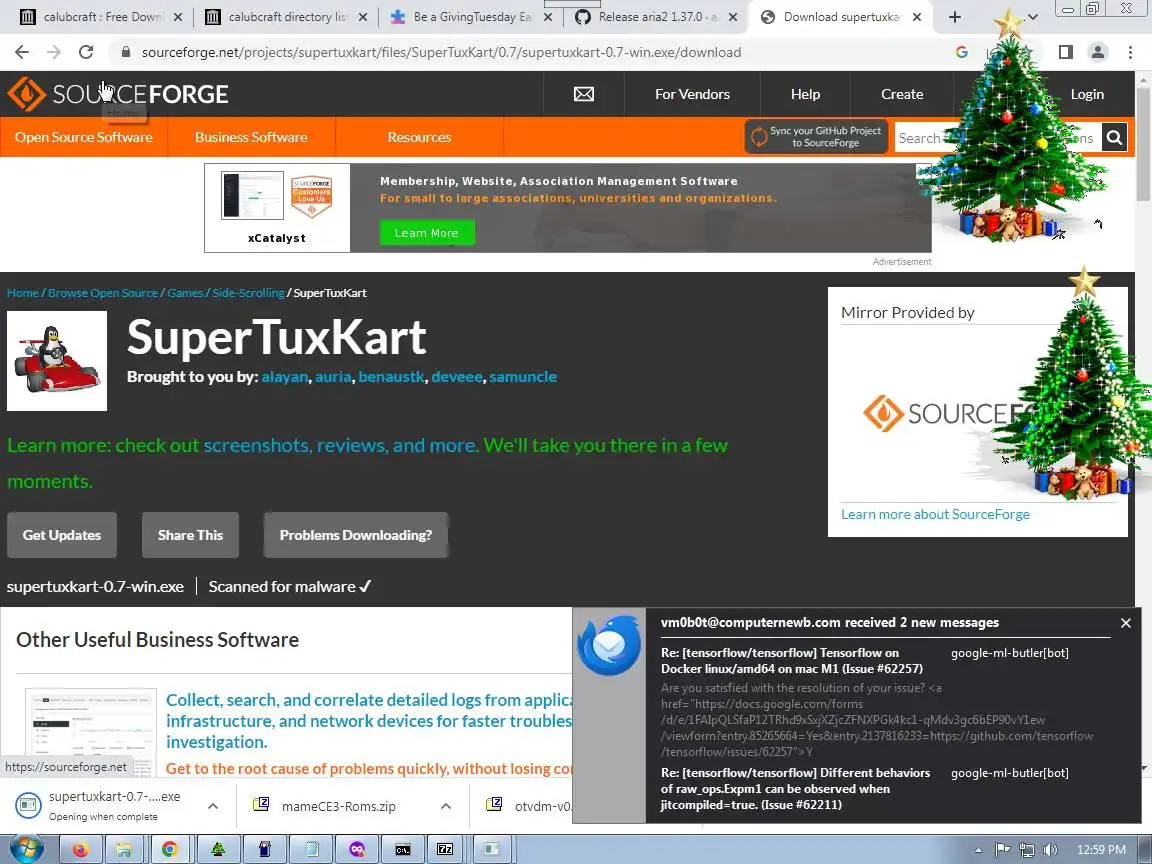
Task: Click the Get Updates button
Action: click(62, 535)
